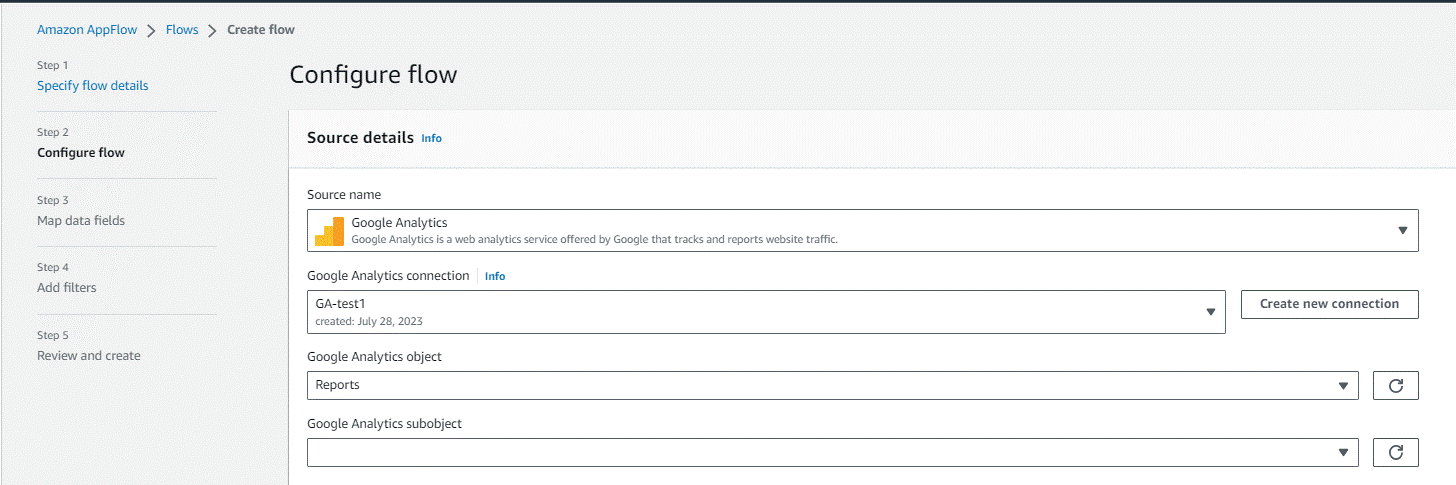This screenshot has height=485, width=1456.
Task: Open the Info link next to Source details
Action: coord(431,138)
